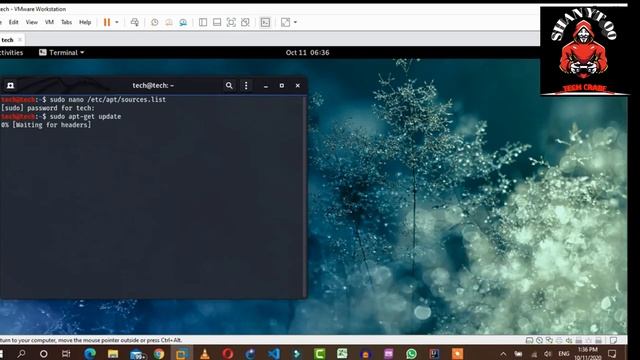Open Windows search in the taskbar
The width and height of the screenshot is (640, 360).
pyautogui.click(x=21, y=353)
